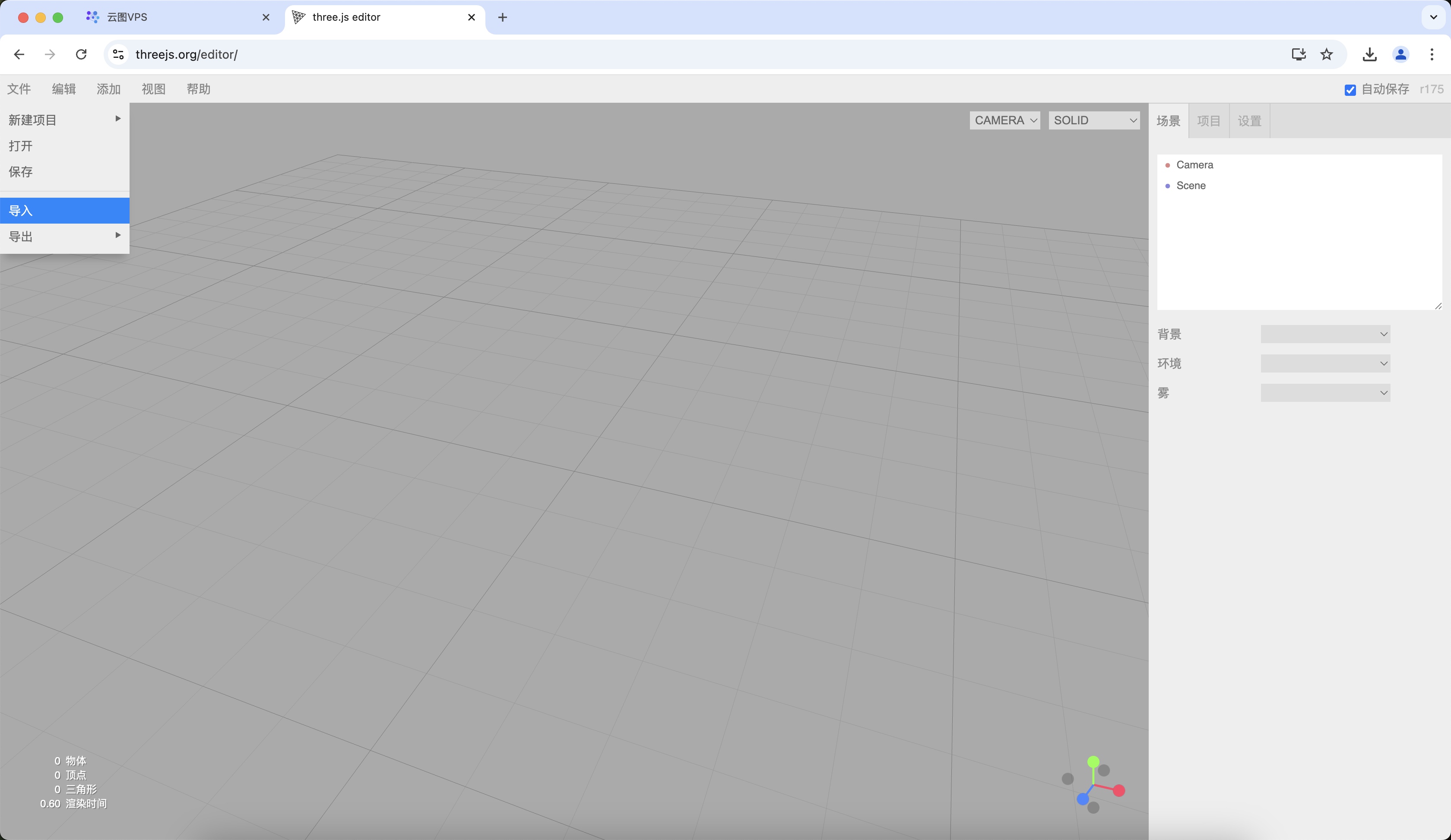Open the 编辑 menu

[x=64, y=89]
